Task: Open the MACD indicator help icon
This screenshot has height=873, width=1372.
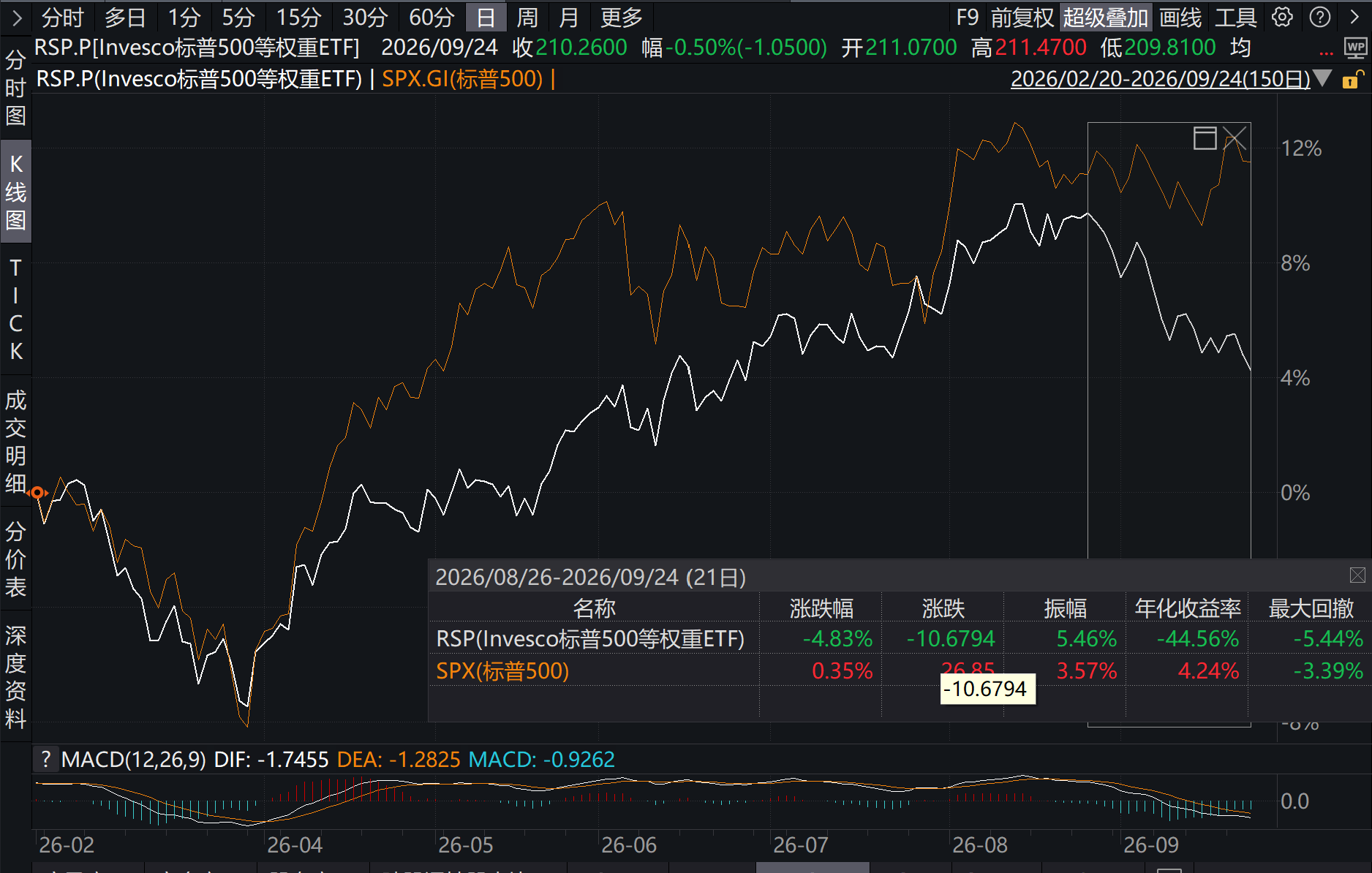Action: tap(46, 759)
